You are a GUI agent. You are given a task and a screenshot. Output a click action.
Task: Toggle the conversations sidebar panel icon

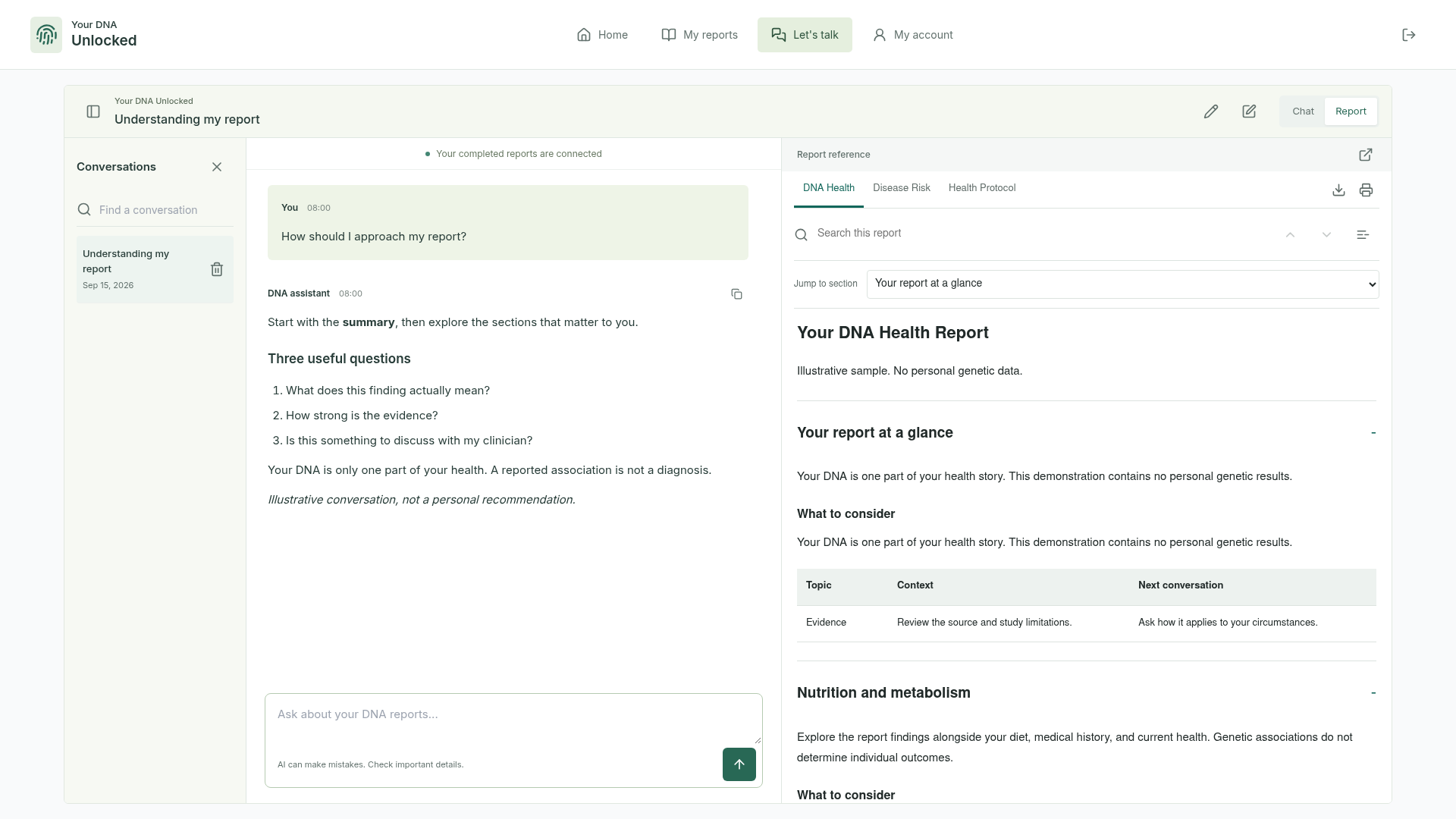93,111
